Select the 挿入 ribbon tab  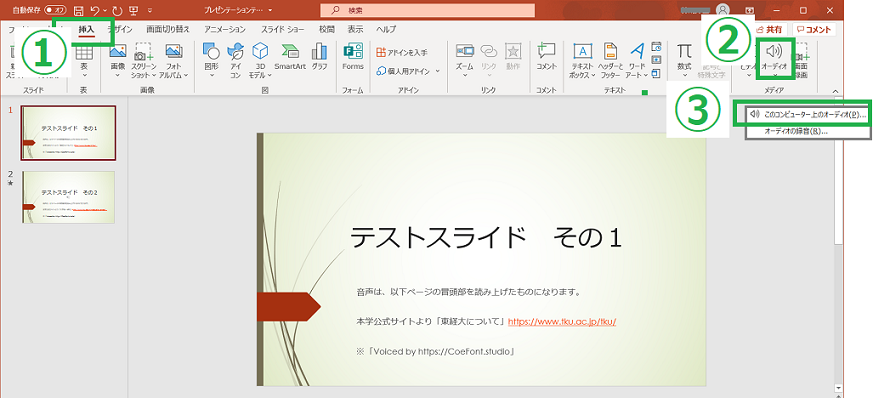86,30
